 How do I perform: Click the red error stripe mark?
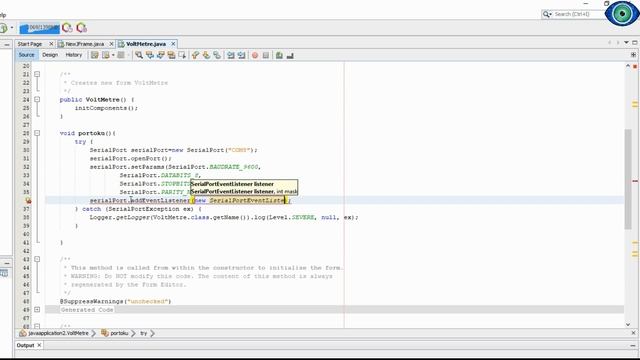(x=635, y=181)
